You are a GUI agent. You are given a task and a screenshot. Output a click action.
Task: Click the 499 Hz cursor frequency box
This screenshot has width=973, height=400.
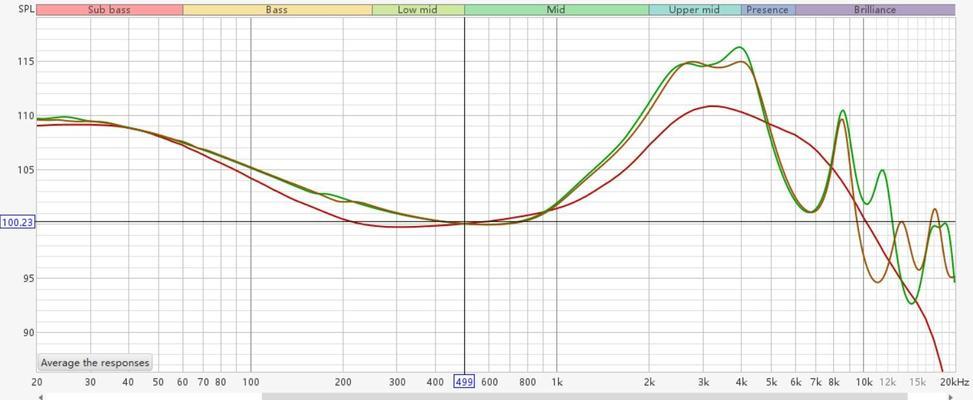[x=465, y=382]
